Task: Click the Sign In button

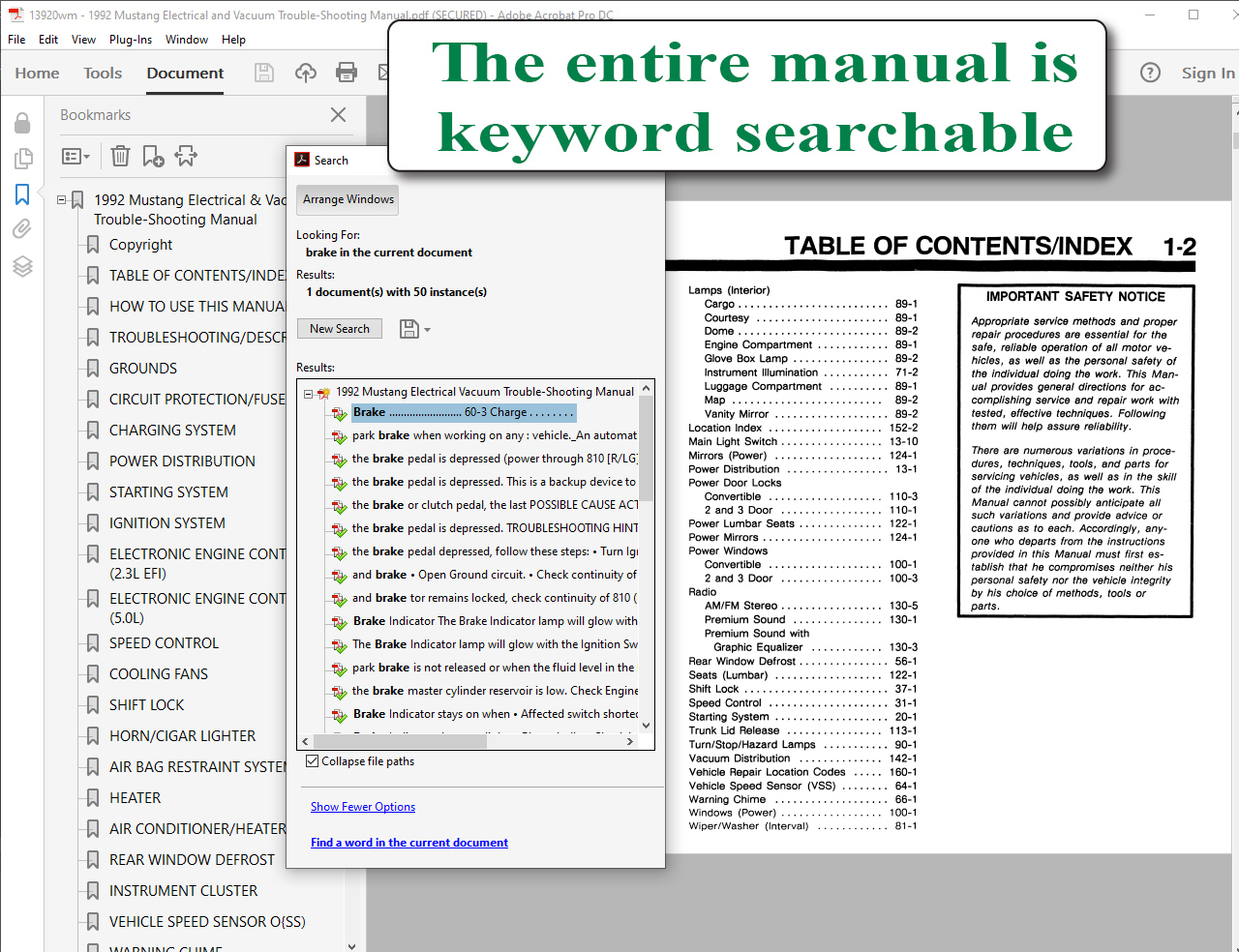Action: 1208,73
